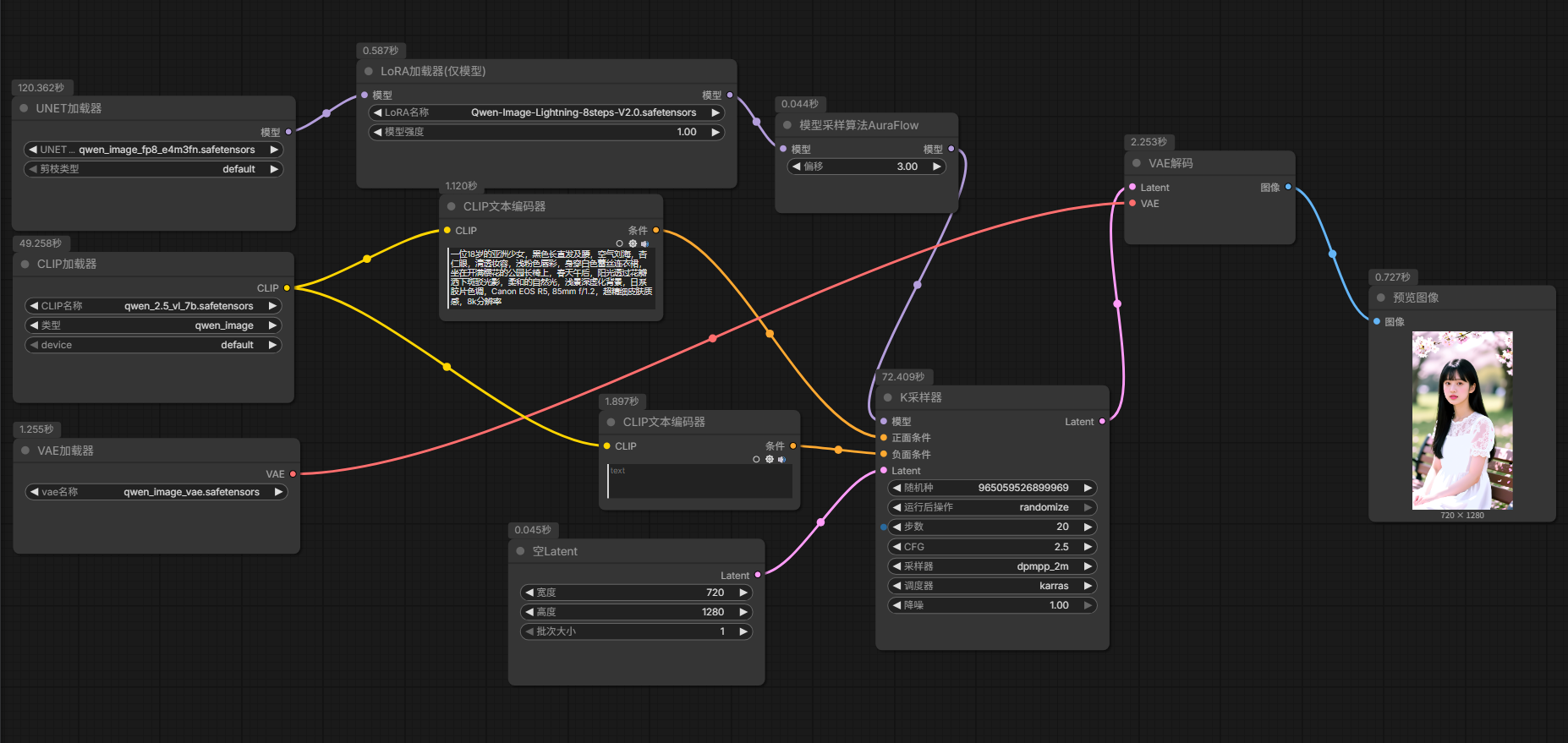Click the yellow CLIP output port on CLIP加载器

[x=287, y=288]
